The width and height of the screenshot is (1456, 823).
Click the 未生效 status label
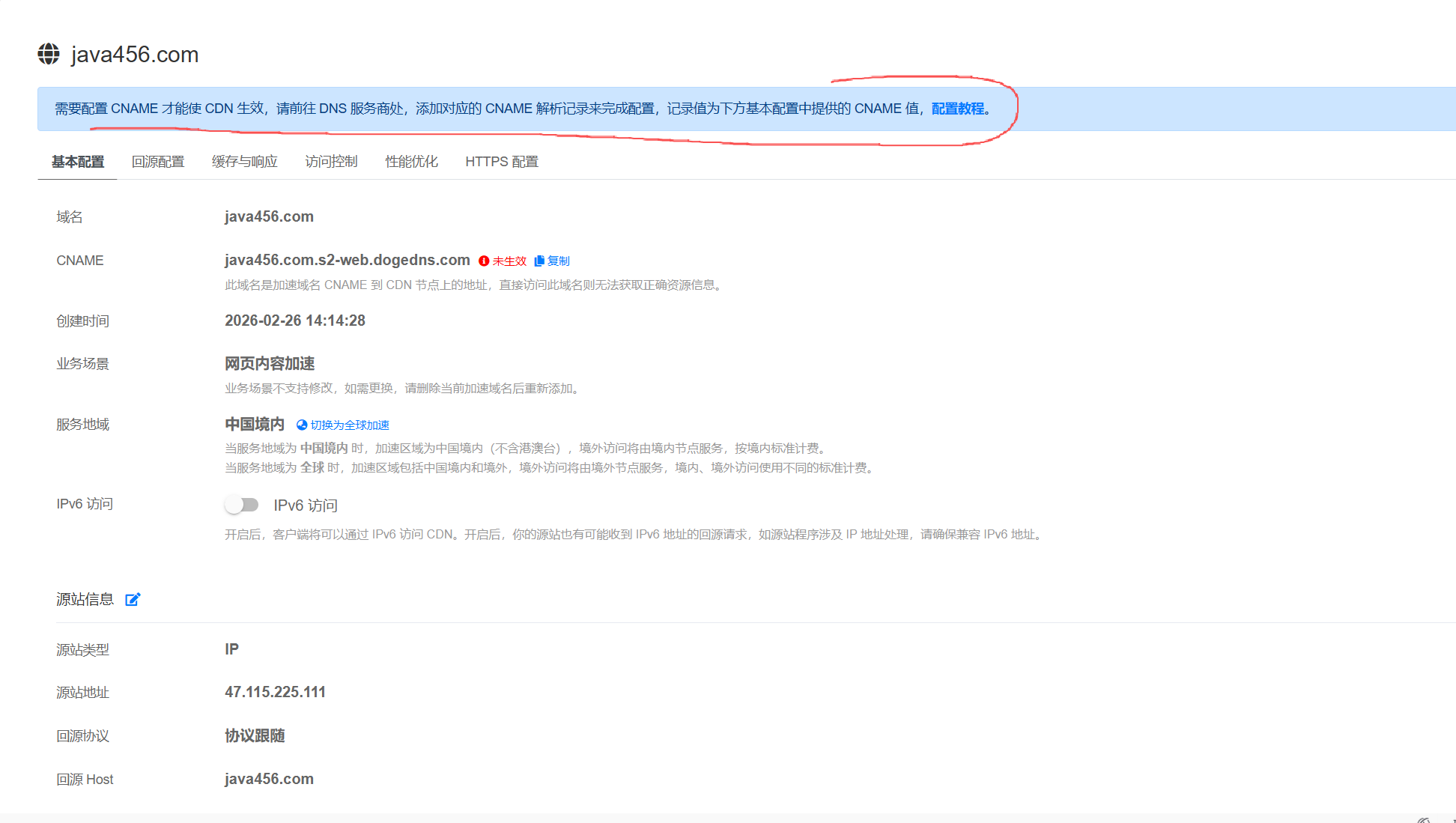point(509,261)
